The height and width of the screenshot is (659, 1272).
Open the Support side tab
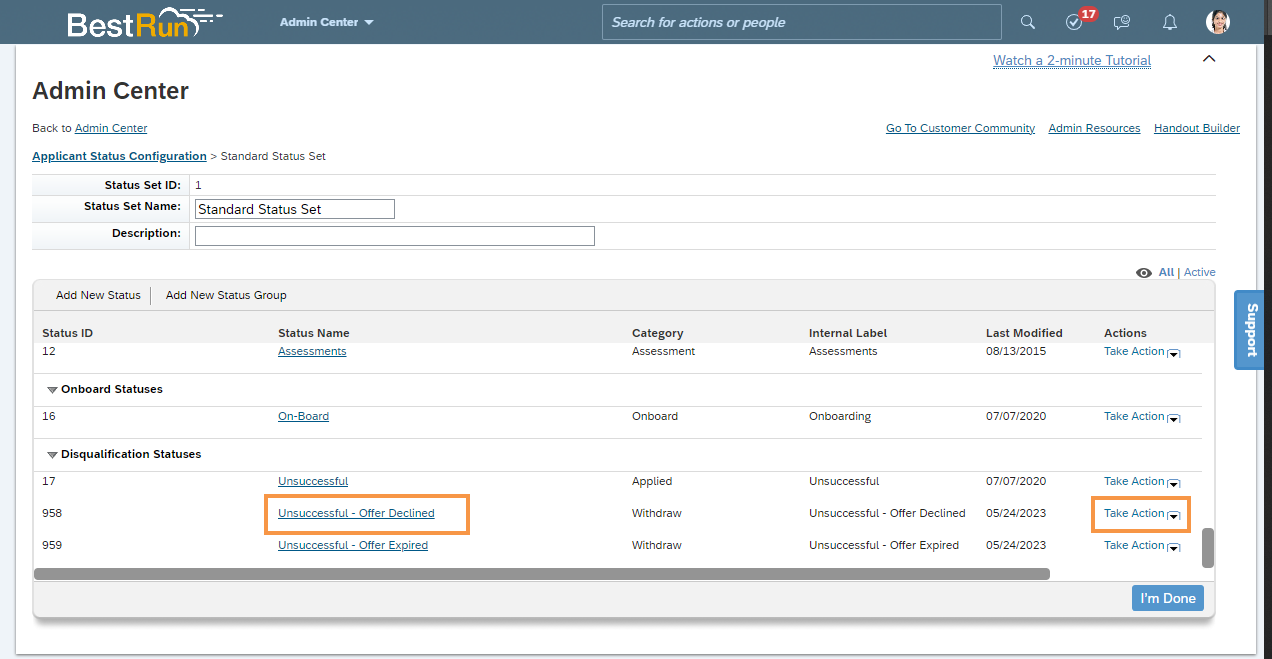(1249, 330)
